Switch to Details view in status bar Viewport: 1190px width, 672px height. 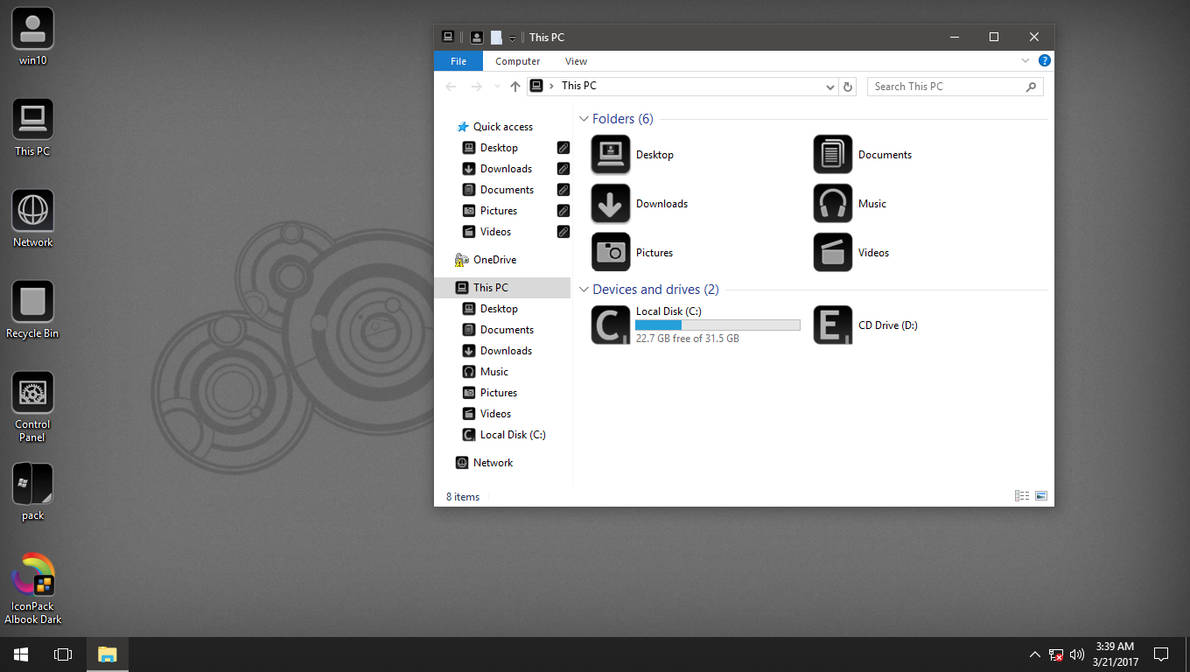(x=1021, y=495)
